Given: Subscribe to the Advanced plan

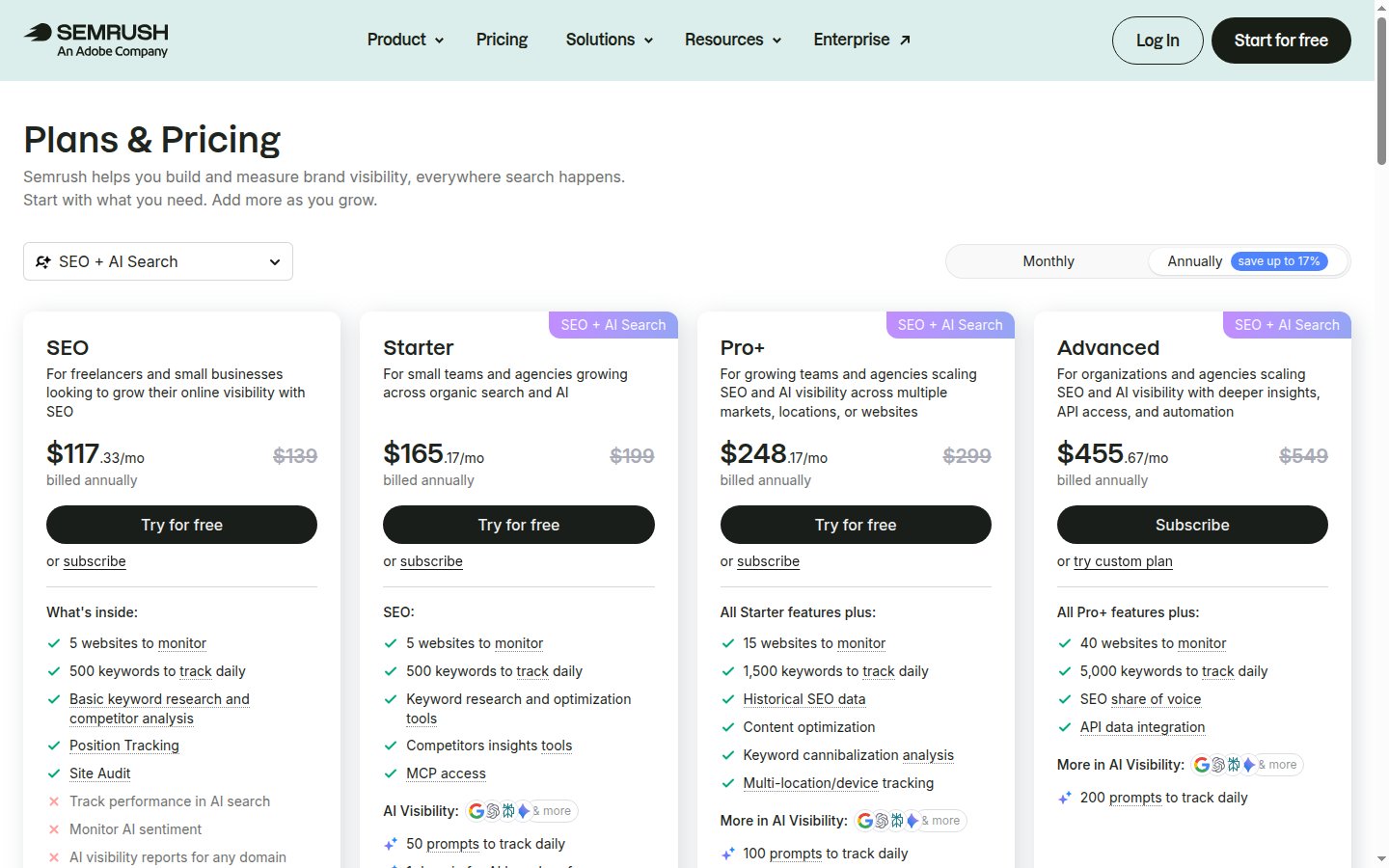Looking at the screenshot, I should click(x=1192, y=525).
